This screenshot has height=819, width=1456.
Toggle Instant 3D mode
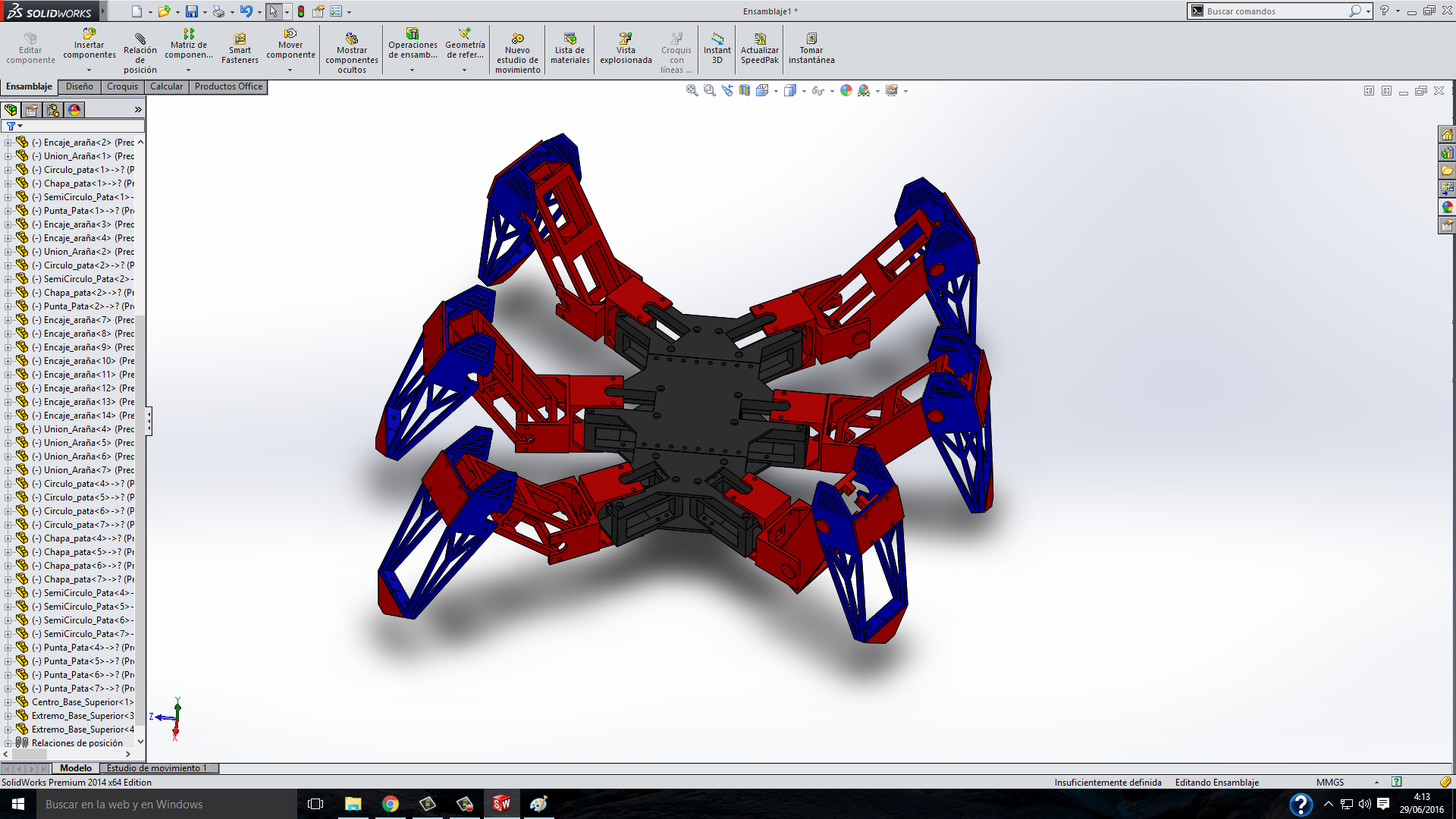[717, 49]
